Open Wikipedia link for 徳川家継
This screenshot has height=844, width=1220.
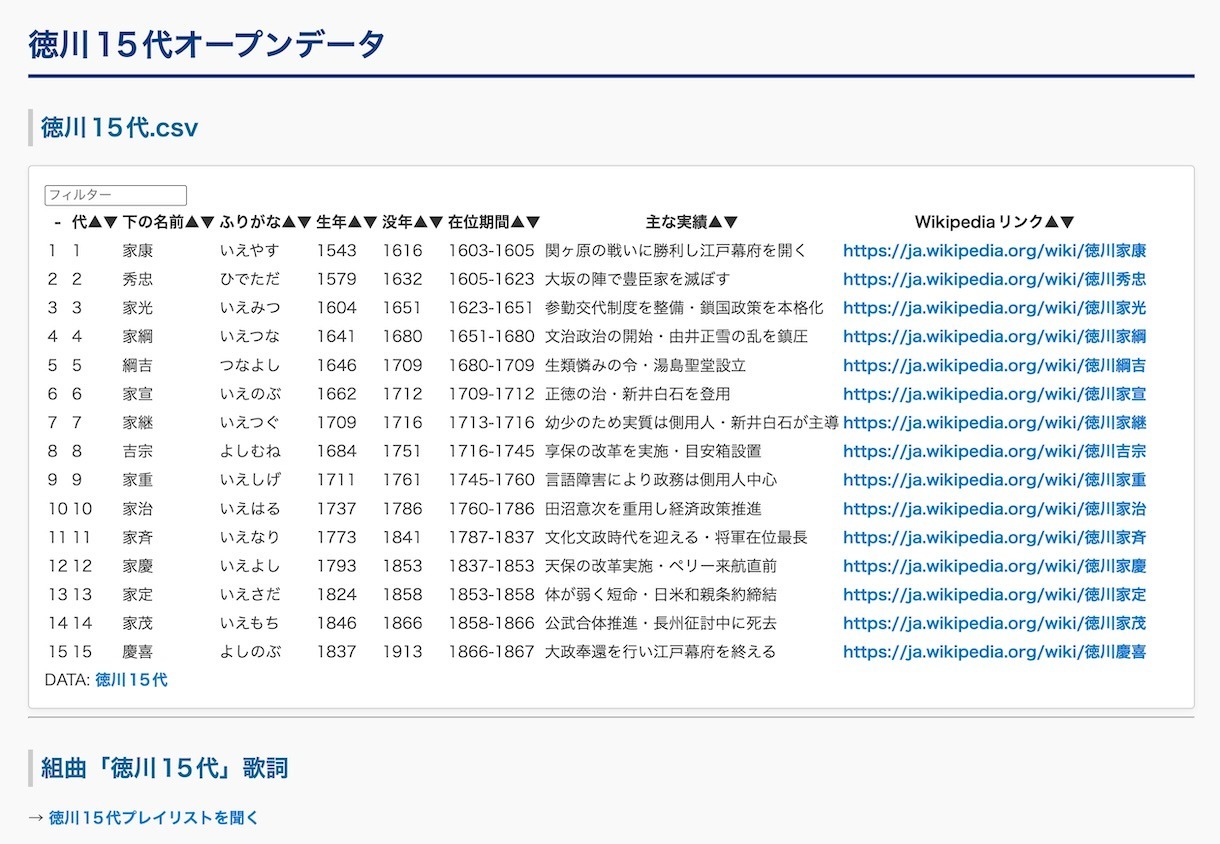pyautogui.click(x=995, y=423)
